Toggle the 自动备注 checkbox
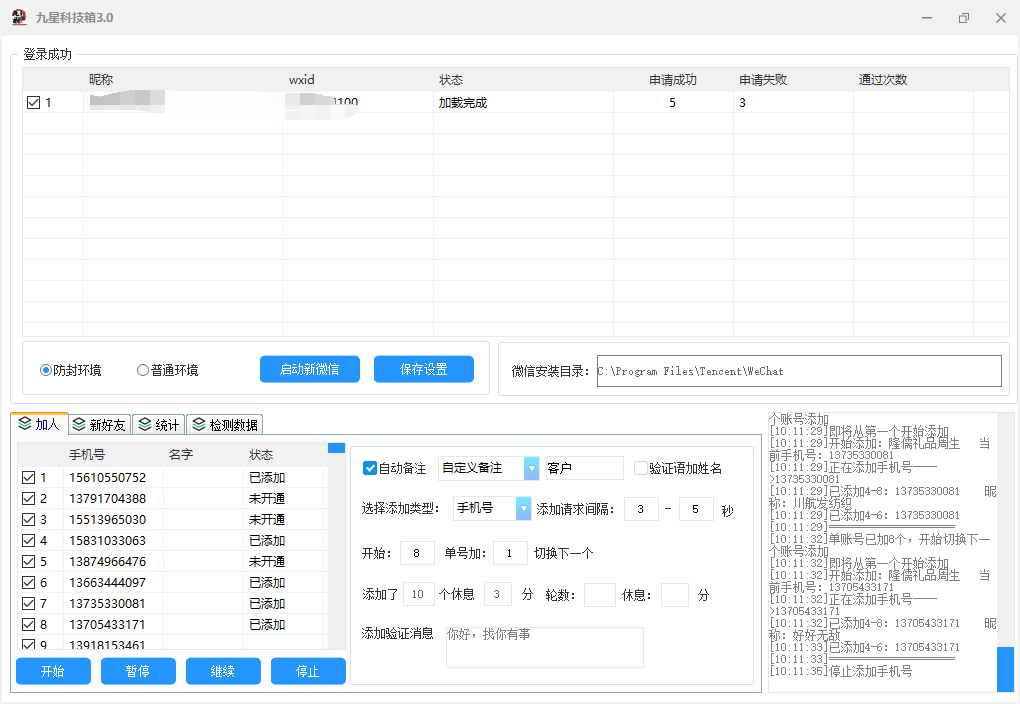Viewport: 1020px width, 704px height. pos(369,468)
